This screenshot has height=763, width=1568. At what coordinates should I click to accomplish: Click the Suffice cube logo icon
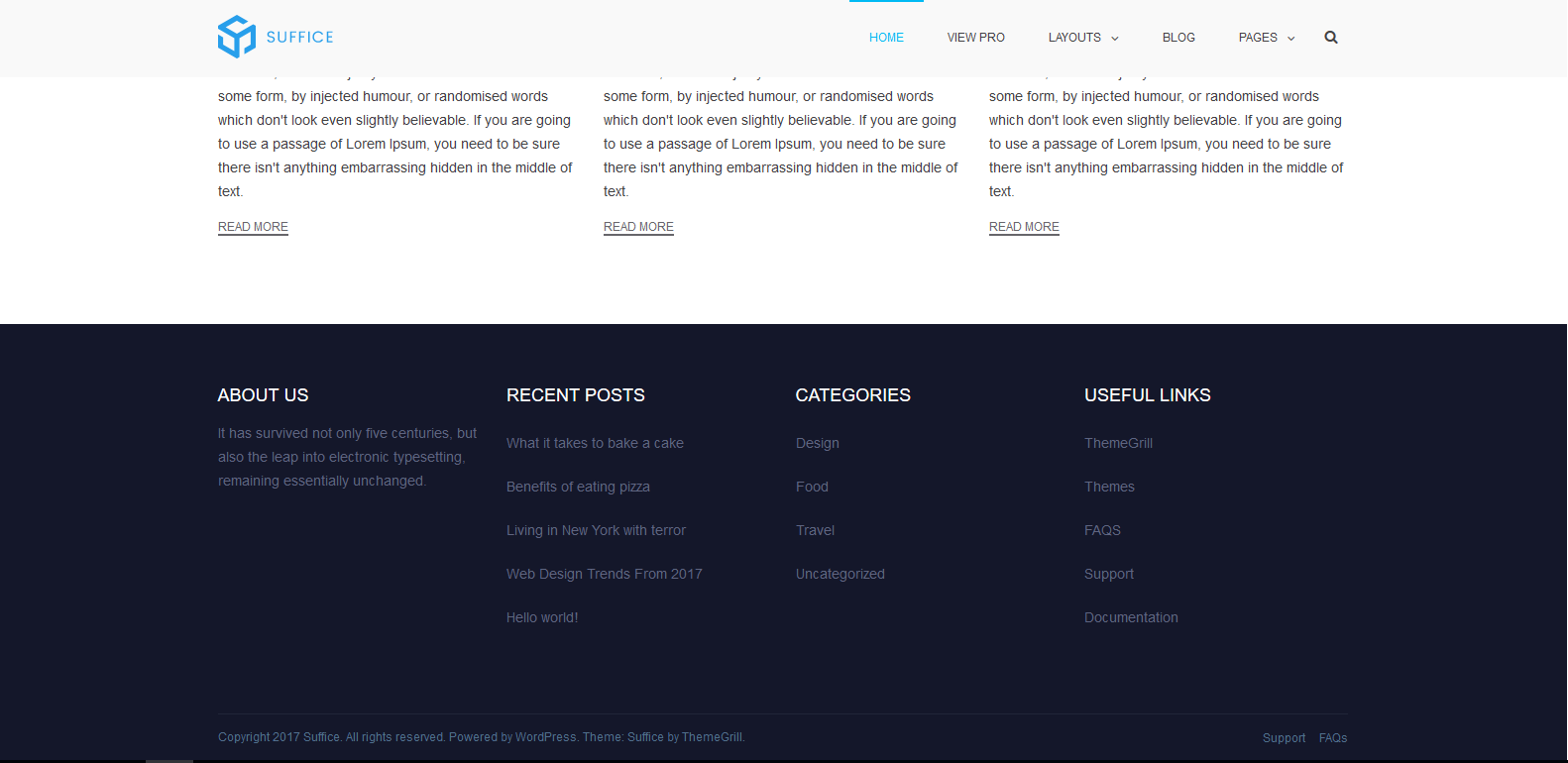tap(237, 37)
